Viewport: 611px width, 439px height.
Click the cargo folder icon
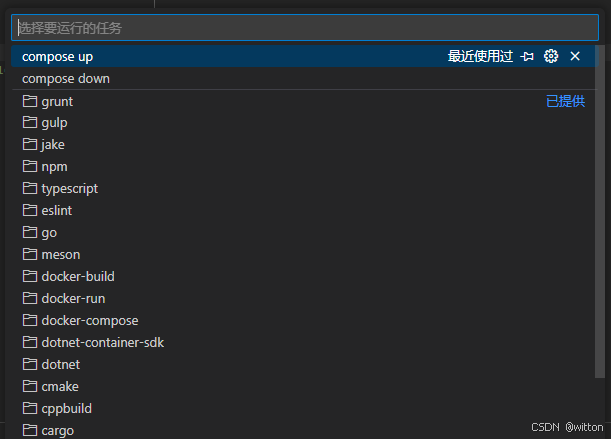(29, 430)
